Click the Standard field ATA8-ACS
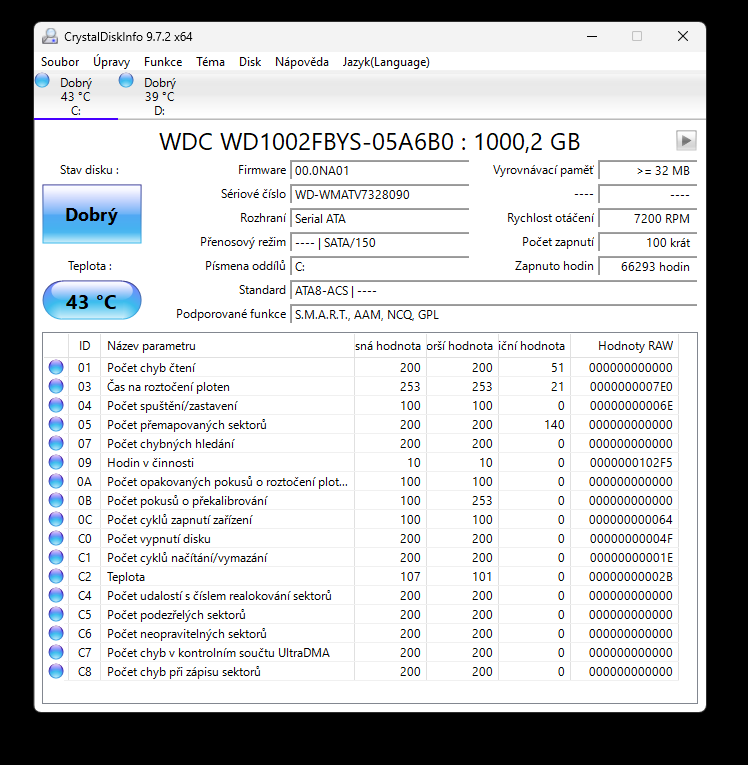The width and height of the screenshot is (748, 765). click(x=493, y=290)
